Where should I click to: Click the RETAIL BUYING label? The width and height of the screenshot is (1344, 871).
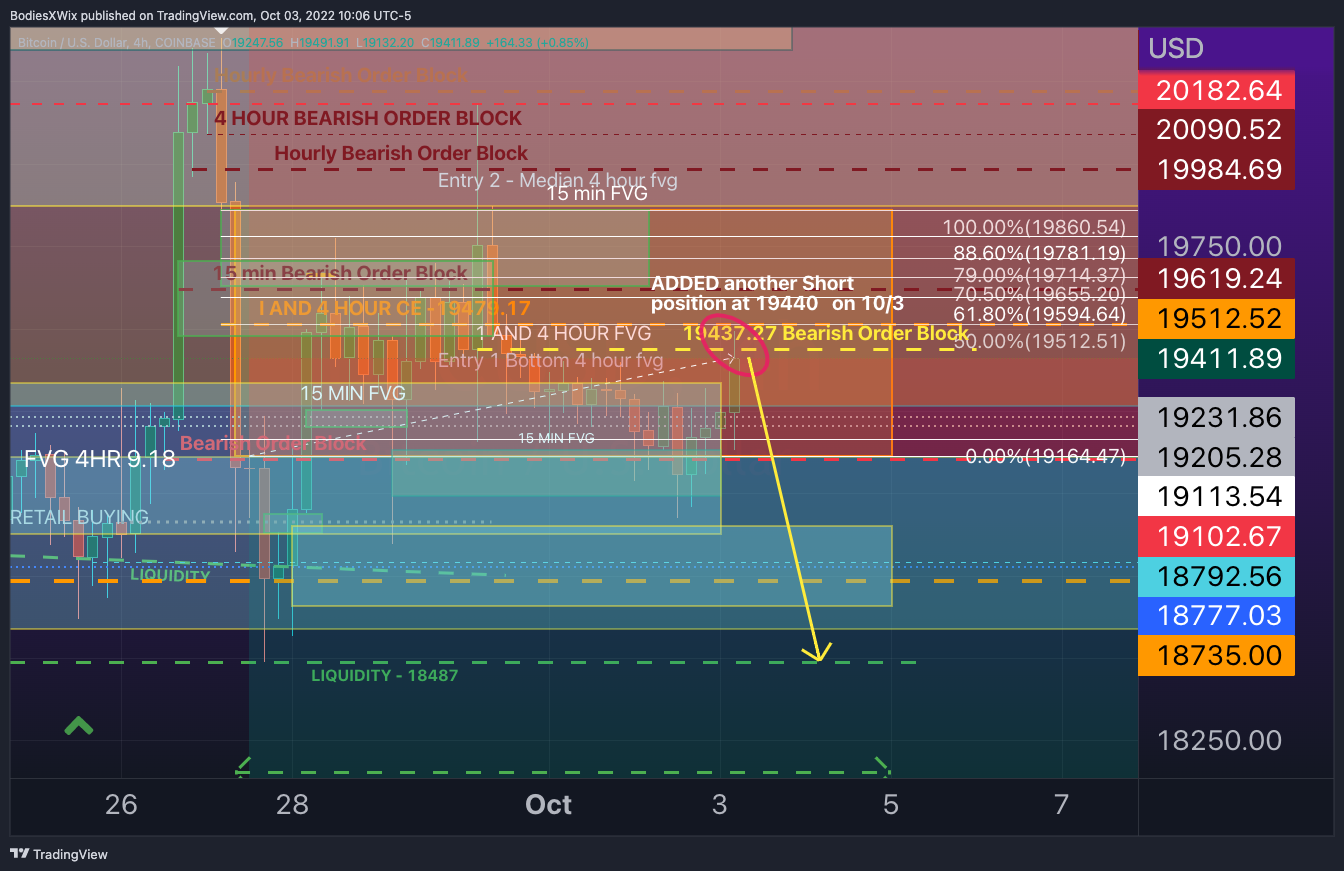tap(80, 517)
